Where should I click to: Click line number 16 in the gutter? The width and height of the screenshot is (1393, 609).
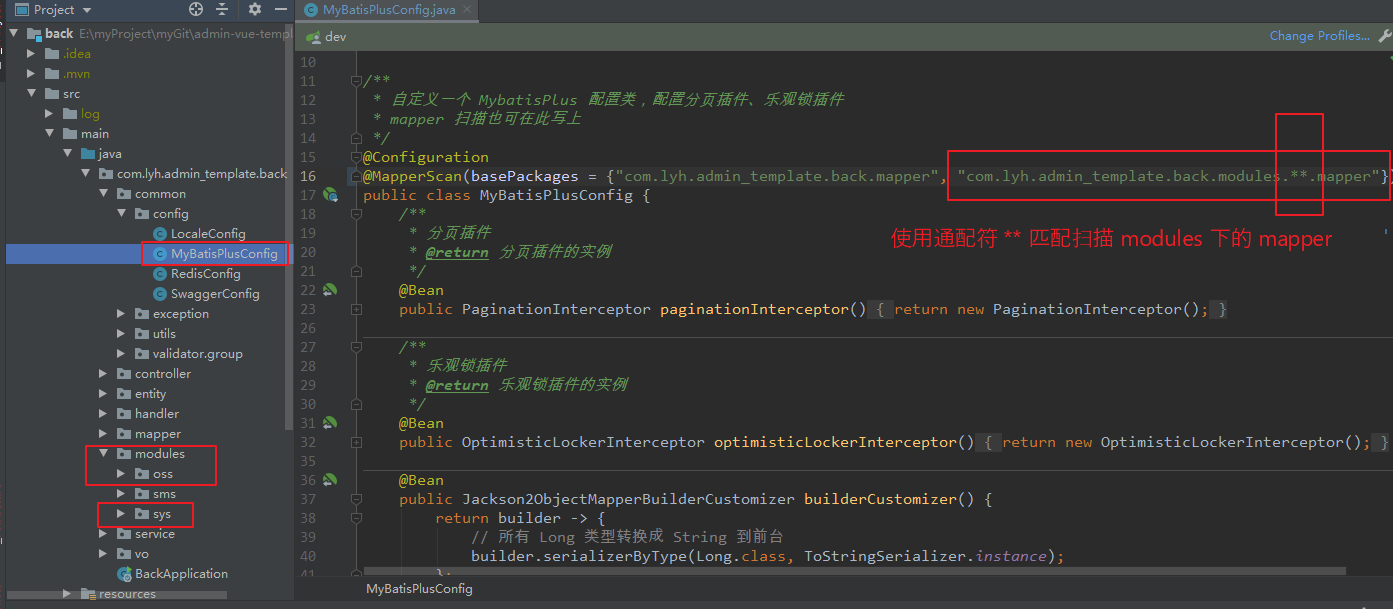307,176
